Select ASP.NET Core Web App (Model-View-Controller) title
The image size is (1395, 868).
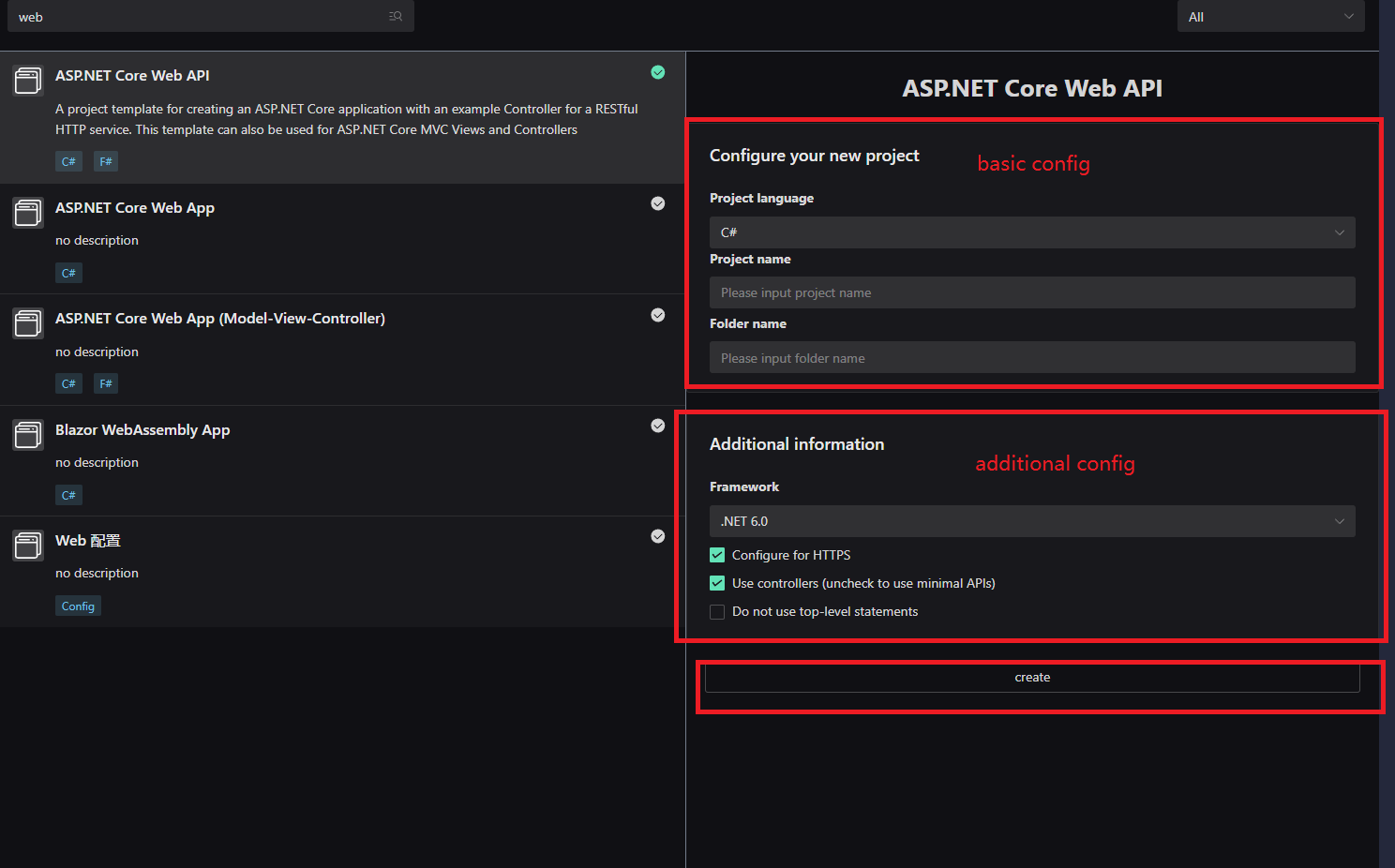tap(220, 319)
